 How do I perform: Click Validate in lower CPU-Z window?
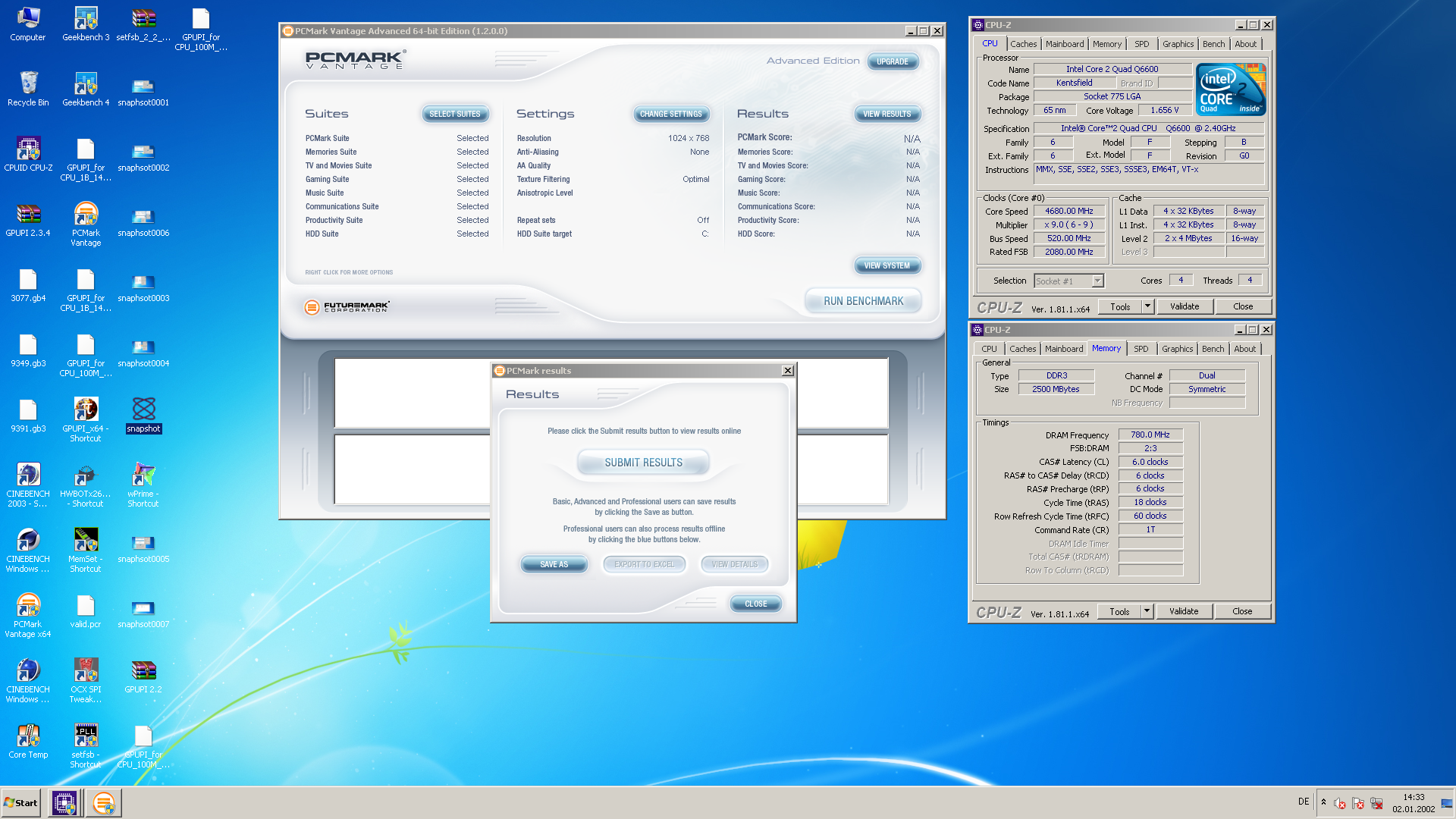[1184, 611]
